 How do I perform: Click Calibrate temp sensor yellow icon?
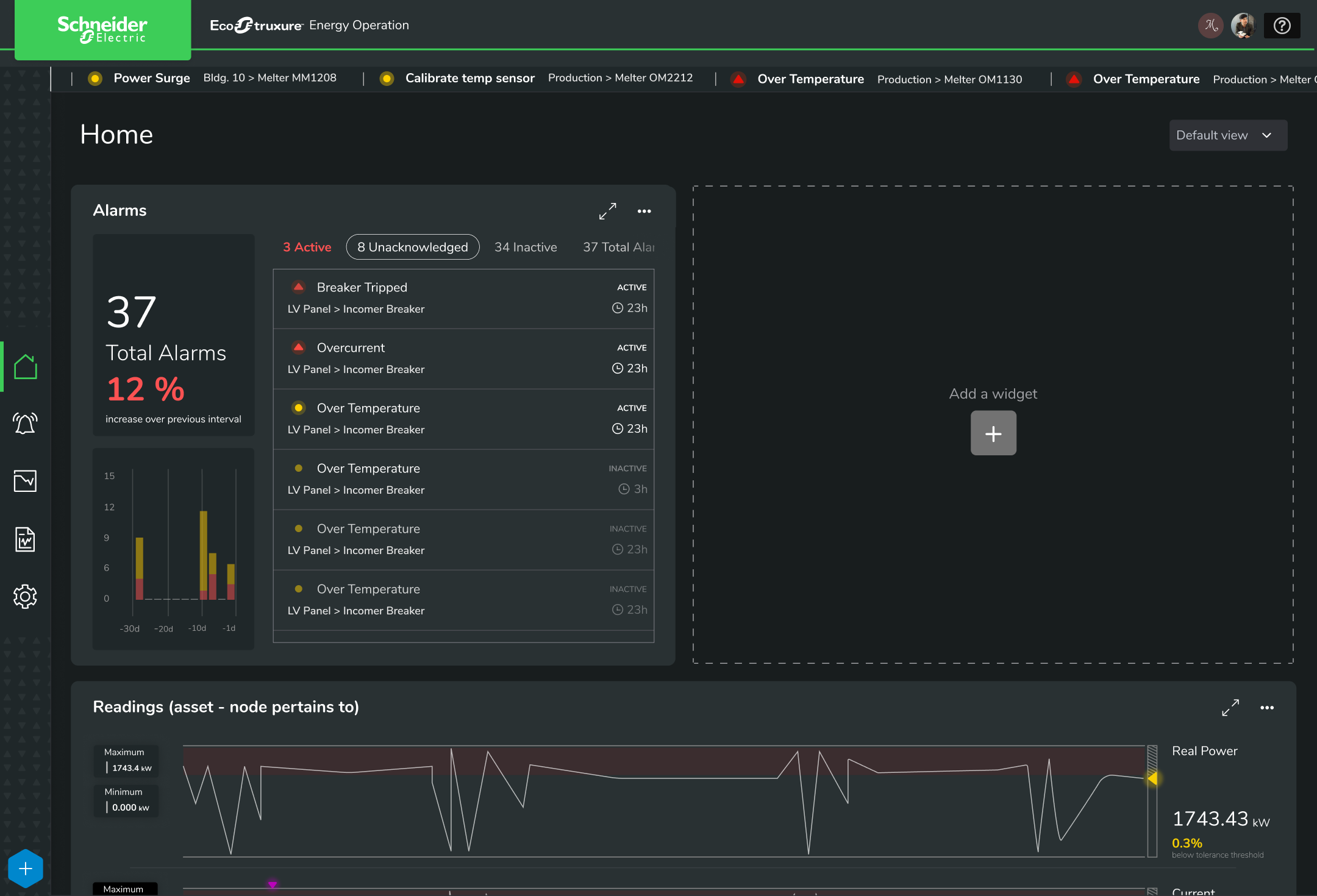[x=387, y=79]
